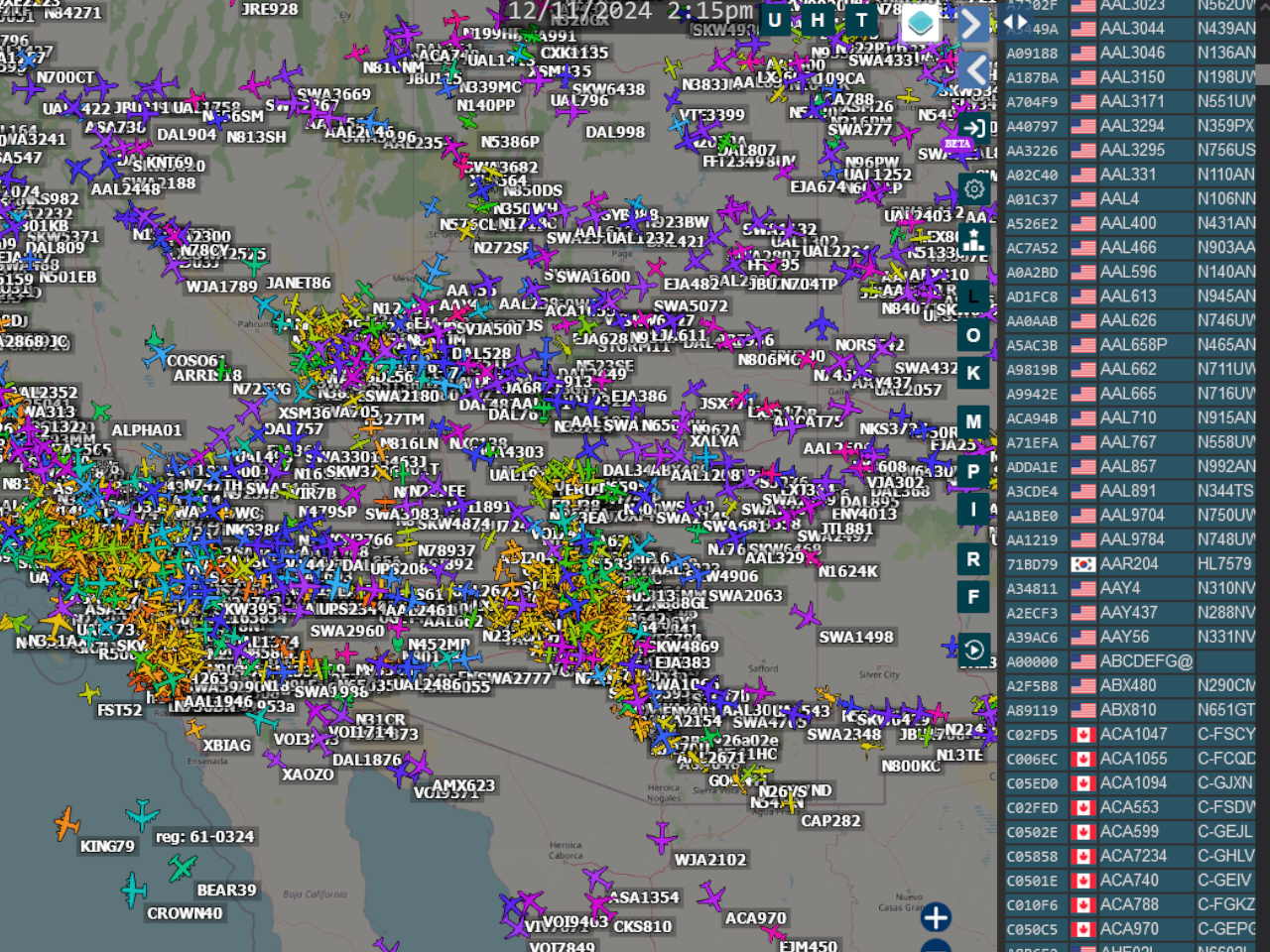Click the DAL1876 label on the map
Image resolution: width=1270 pixels, height=952 pixels.
click(x=367, y=761)
